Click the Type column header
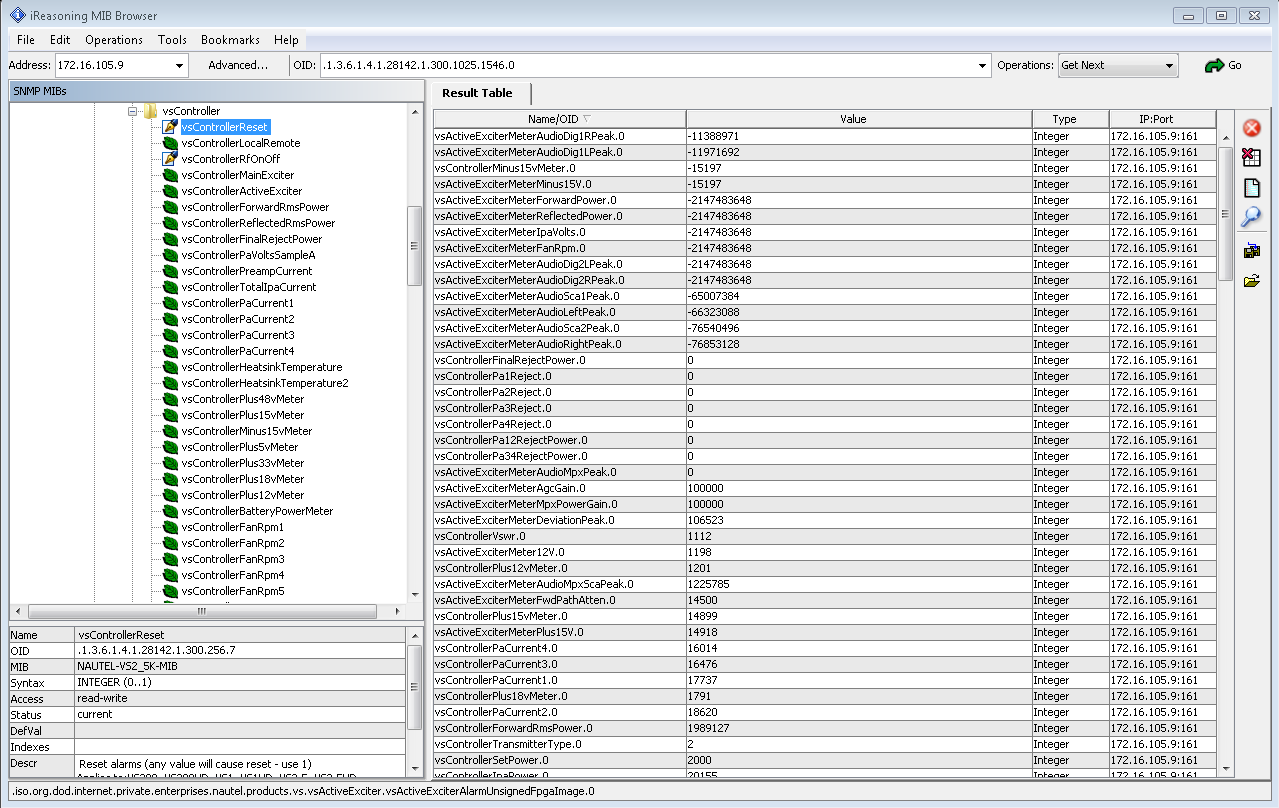 pyautogui.click(x=1070, y=119)
